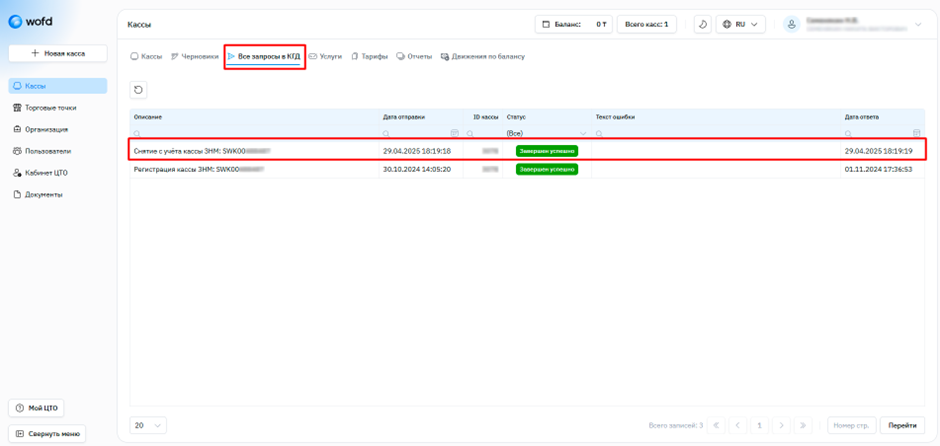Screen dimensions: 940x446
Task: Click date 30.10.2024 14:05:20
Action: point(417,170)
